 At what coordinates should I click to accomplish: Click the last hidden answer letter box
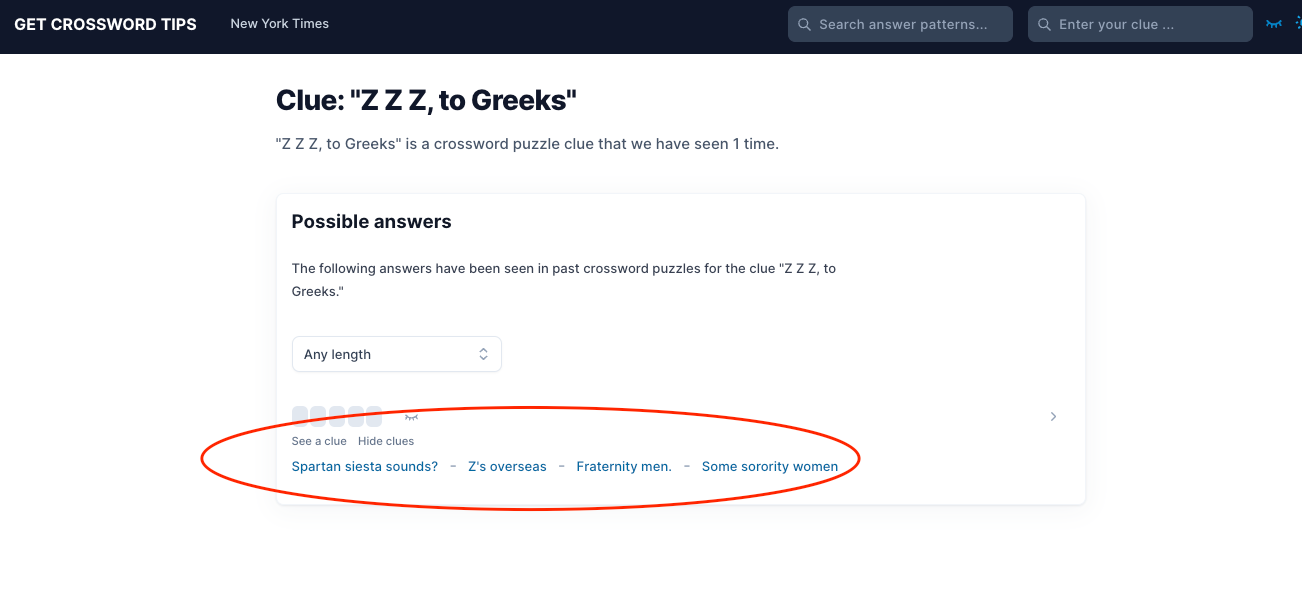point(374,417)
